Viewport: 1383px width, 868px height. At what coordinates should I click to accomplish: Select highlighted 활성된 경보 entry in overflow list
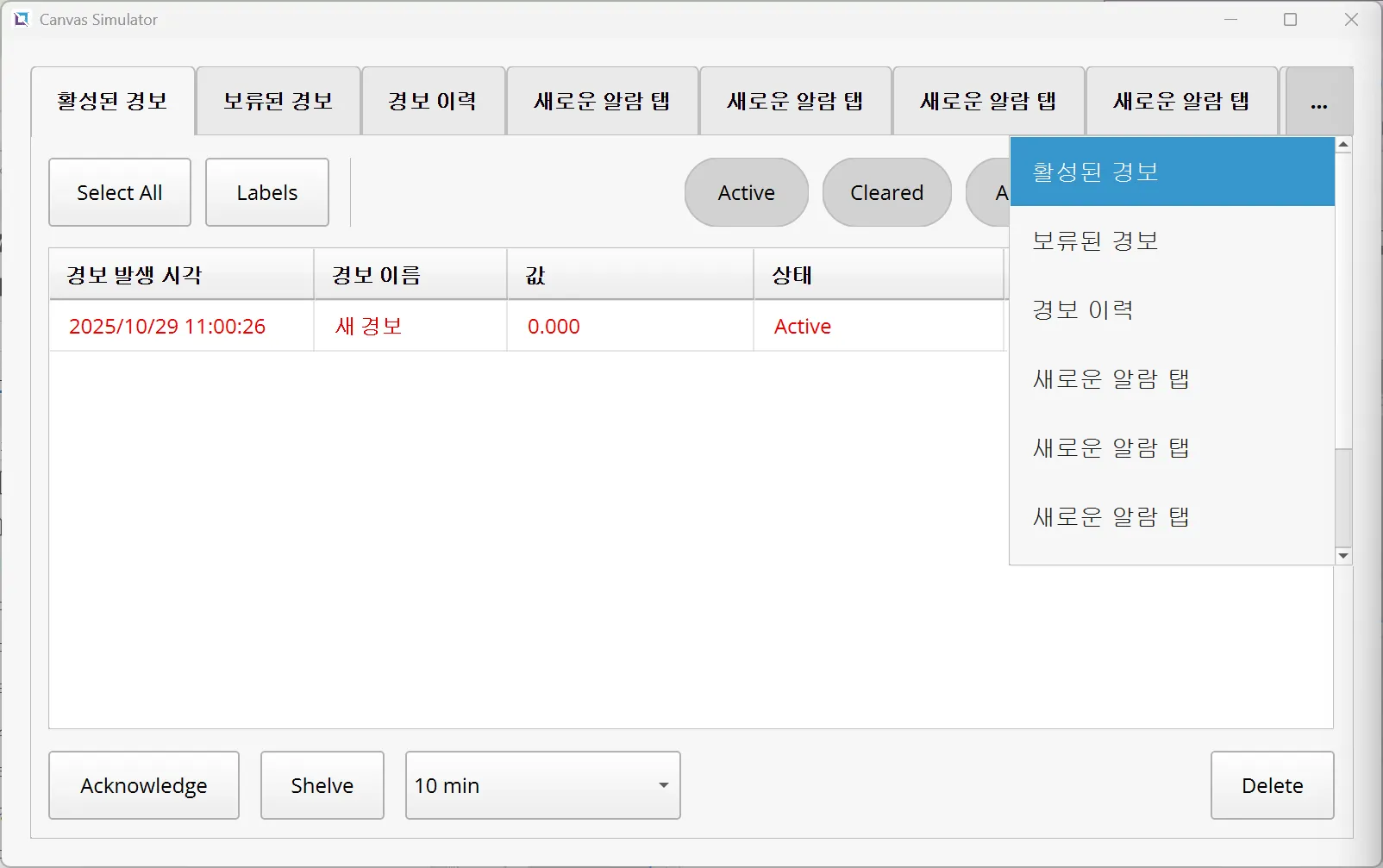[1172, 172]
